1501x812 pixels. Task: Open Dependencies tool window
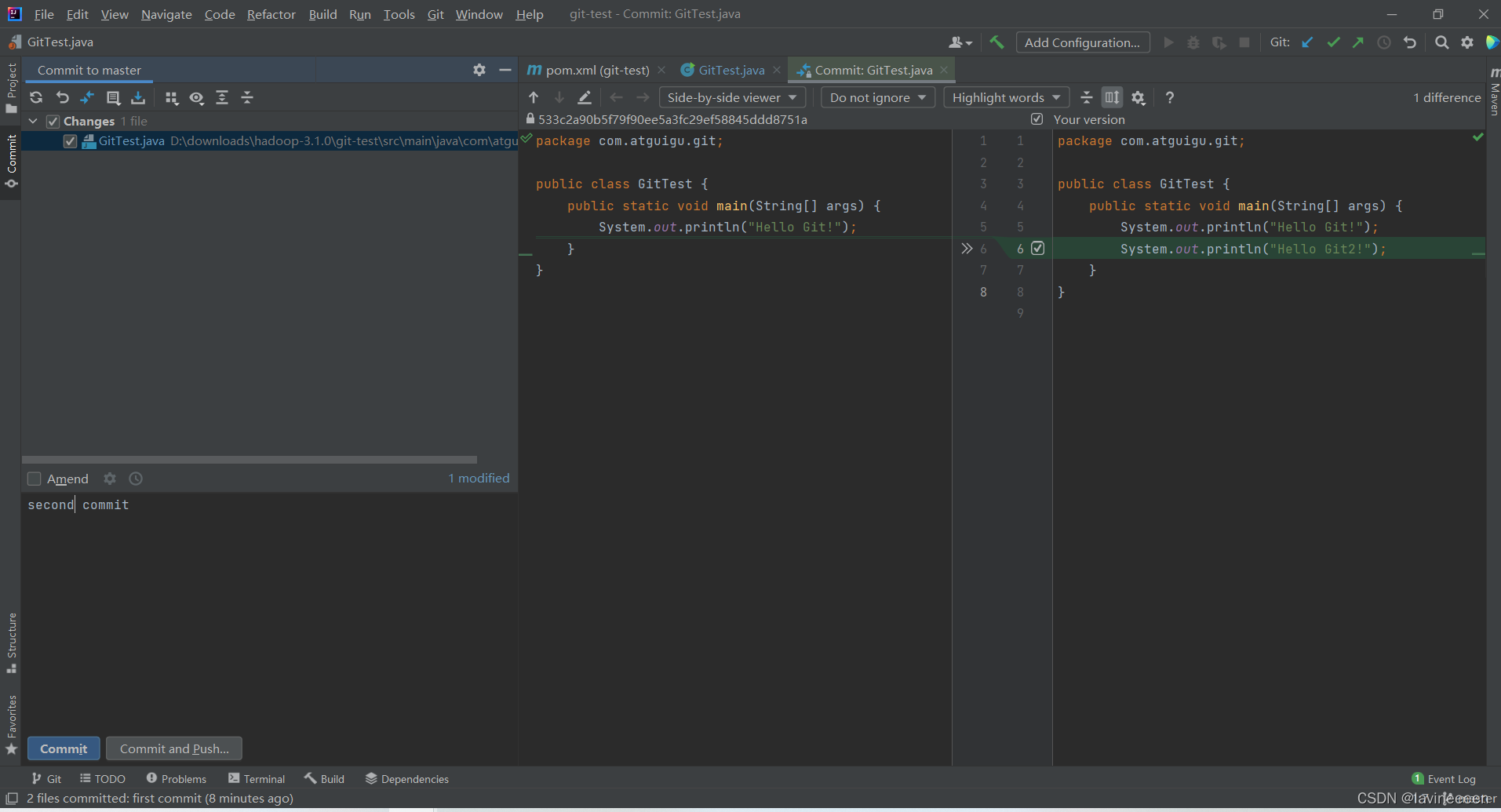[x=406, y=778]
